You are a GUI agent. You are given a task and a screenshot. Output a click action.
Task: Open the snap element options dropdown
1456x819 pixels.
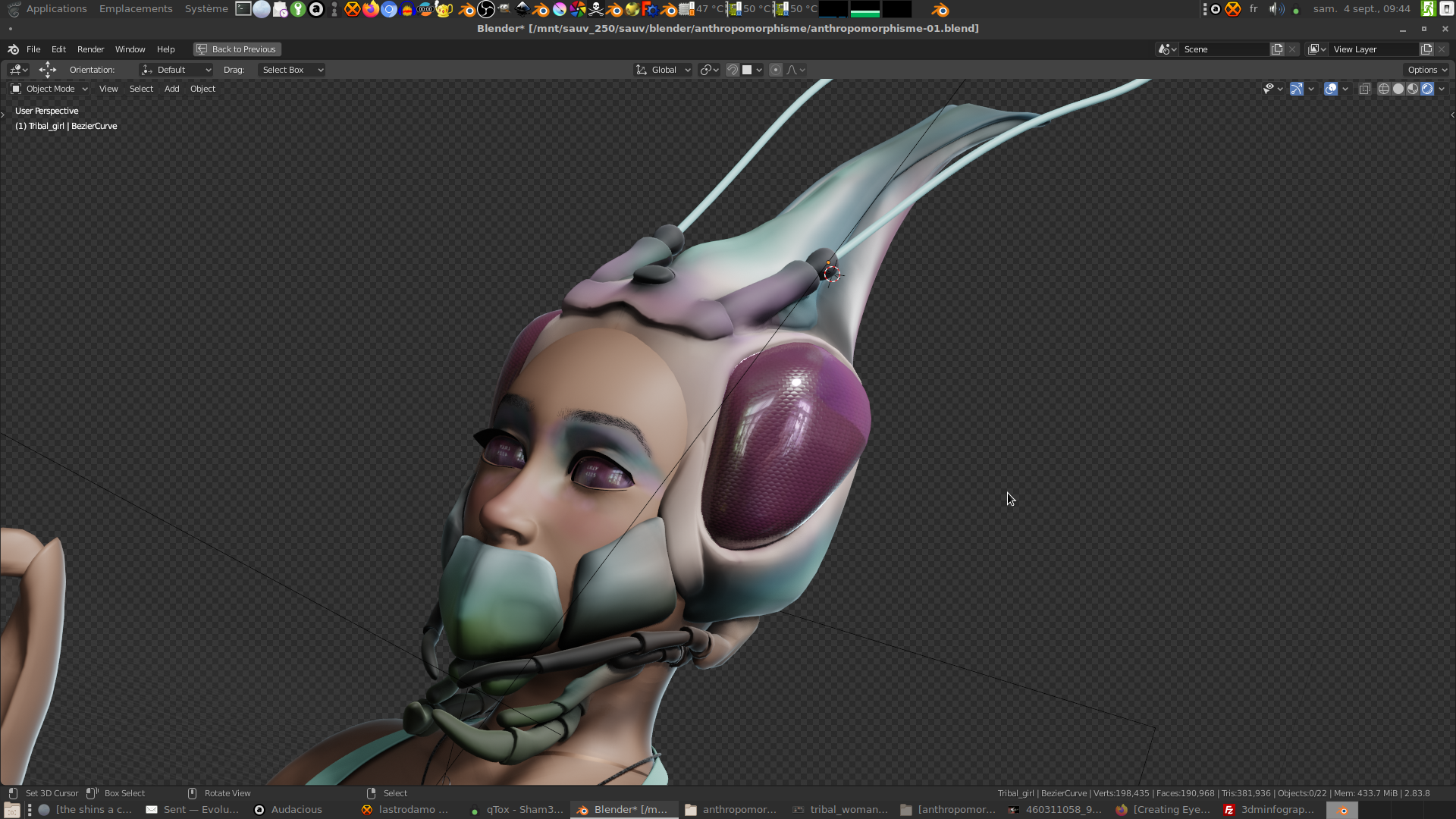(x=752, y=70)
